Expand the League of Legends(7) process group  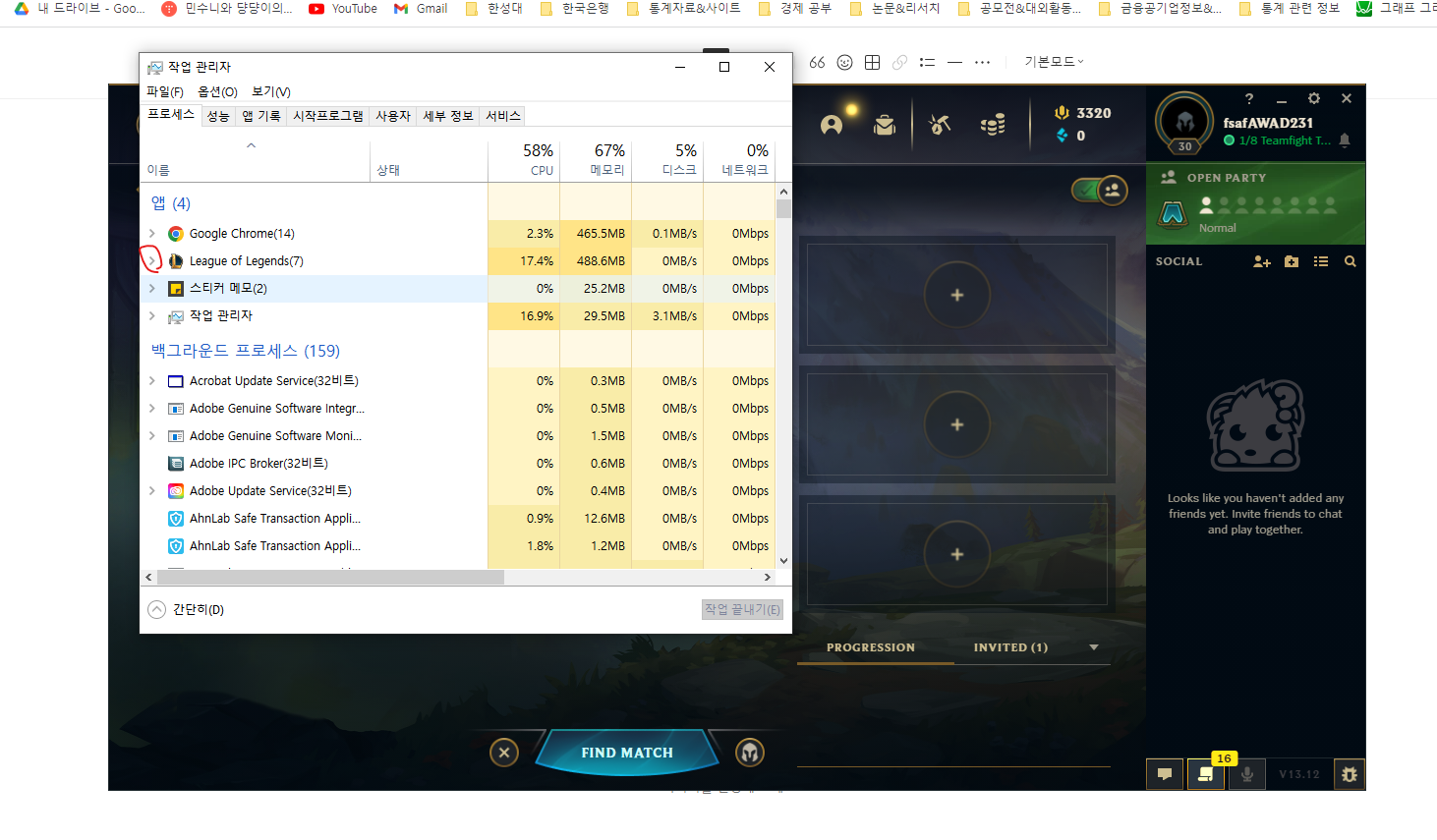(x=152, y=261)
